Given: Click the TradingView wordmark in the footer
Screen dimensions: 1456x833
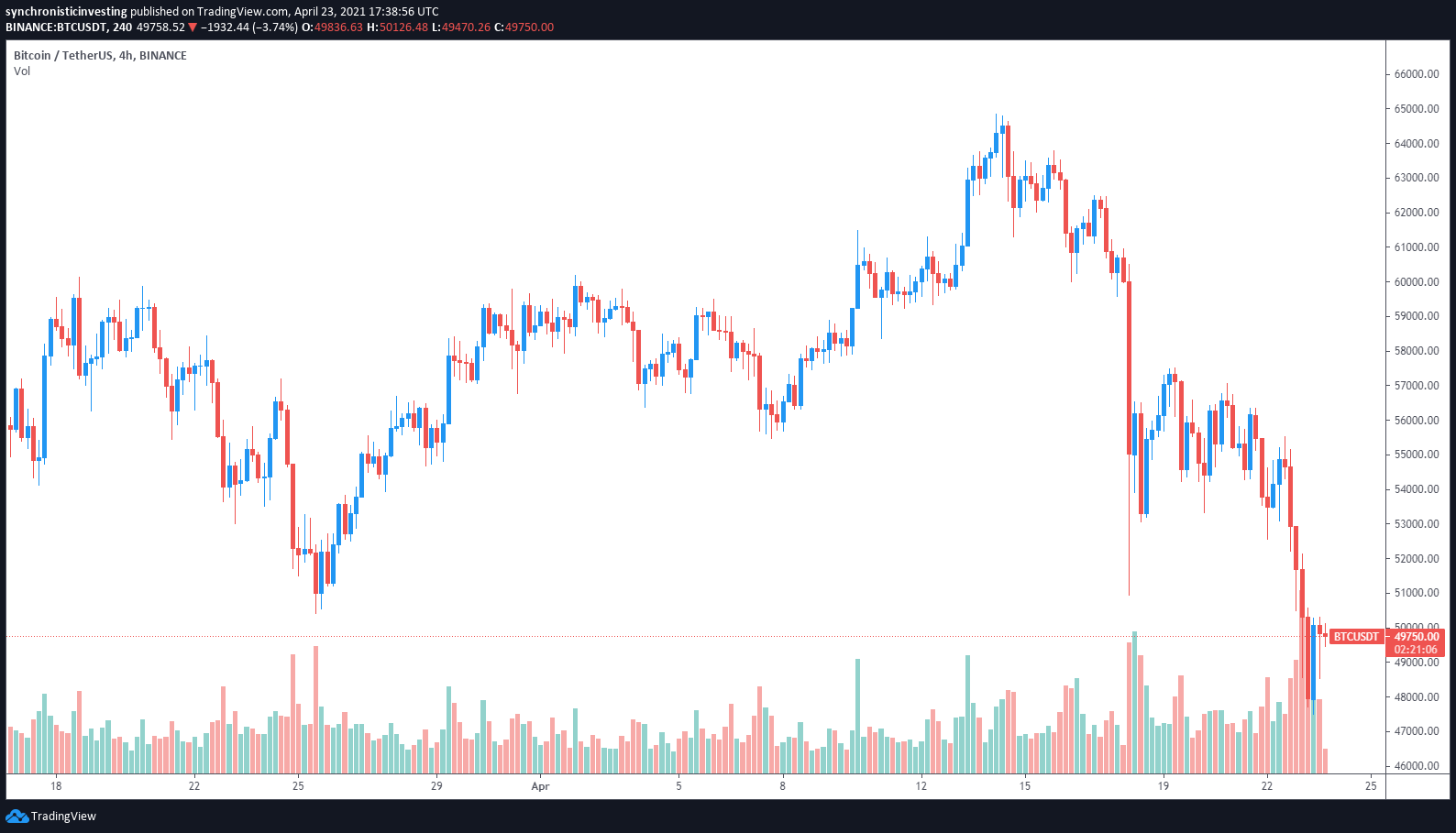Looking at the screenshot, I should (x=63, y=817).
